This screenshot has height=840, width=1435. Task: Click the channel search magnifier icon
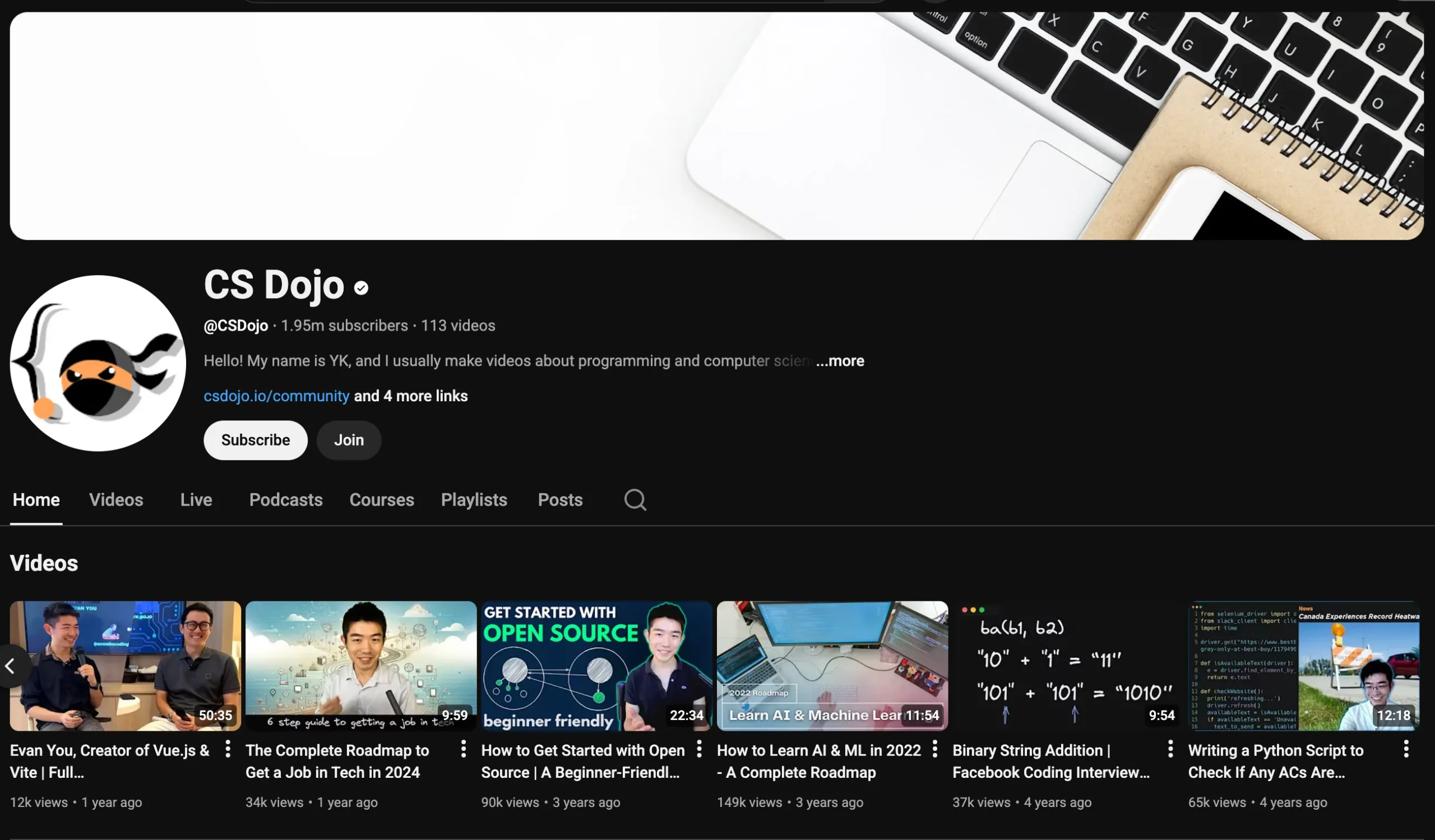pyautogui.click(x=635, y=500)
